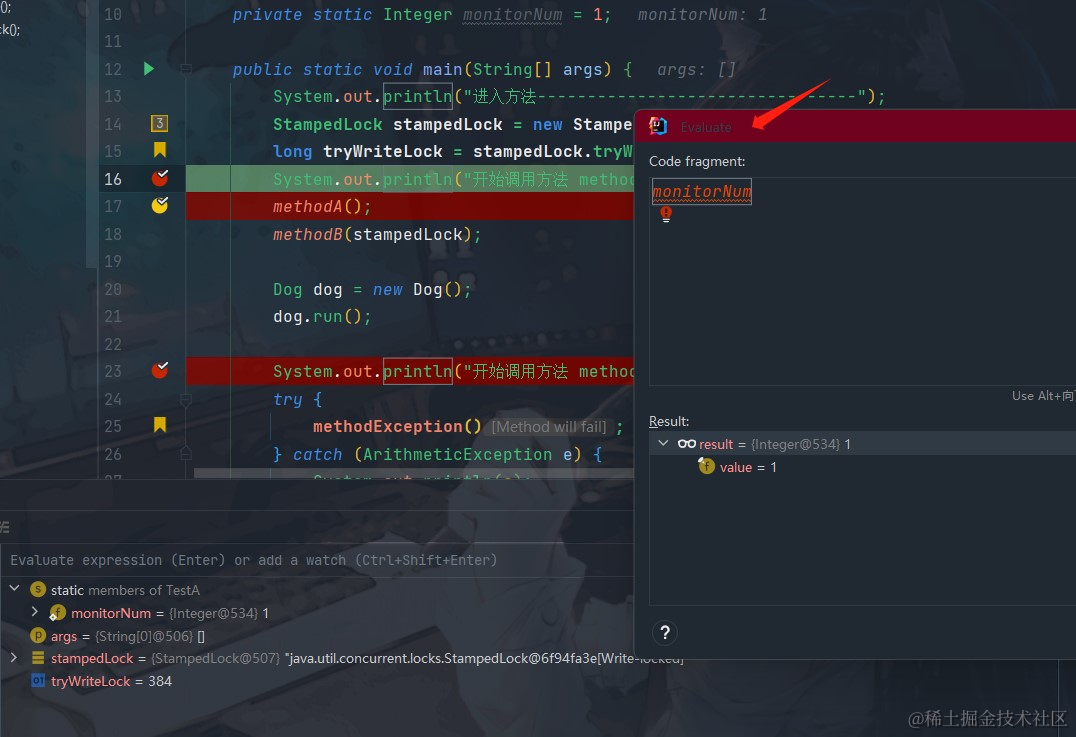Click the yellow bookmark icon at line 15
1076x737 pixels.
coord(160,150)
